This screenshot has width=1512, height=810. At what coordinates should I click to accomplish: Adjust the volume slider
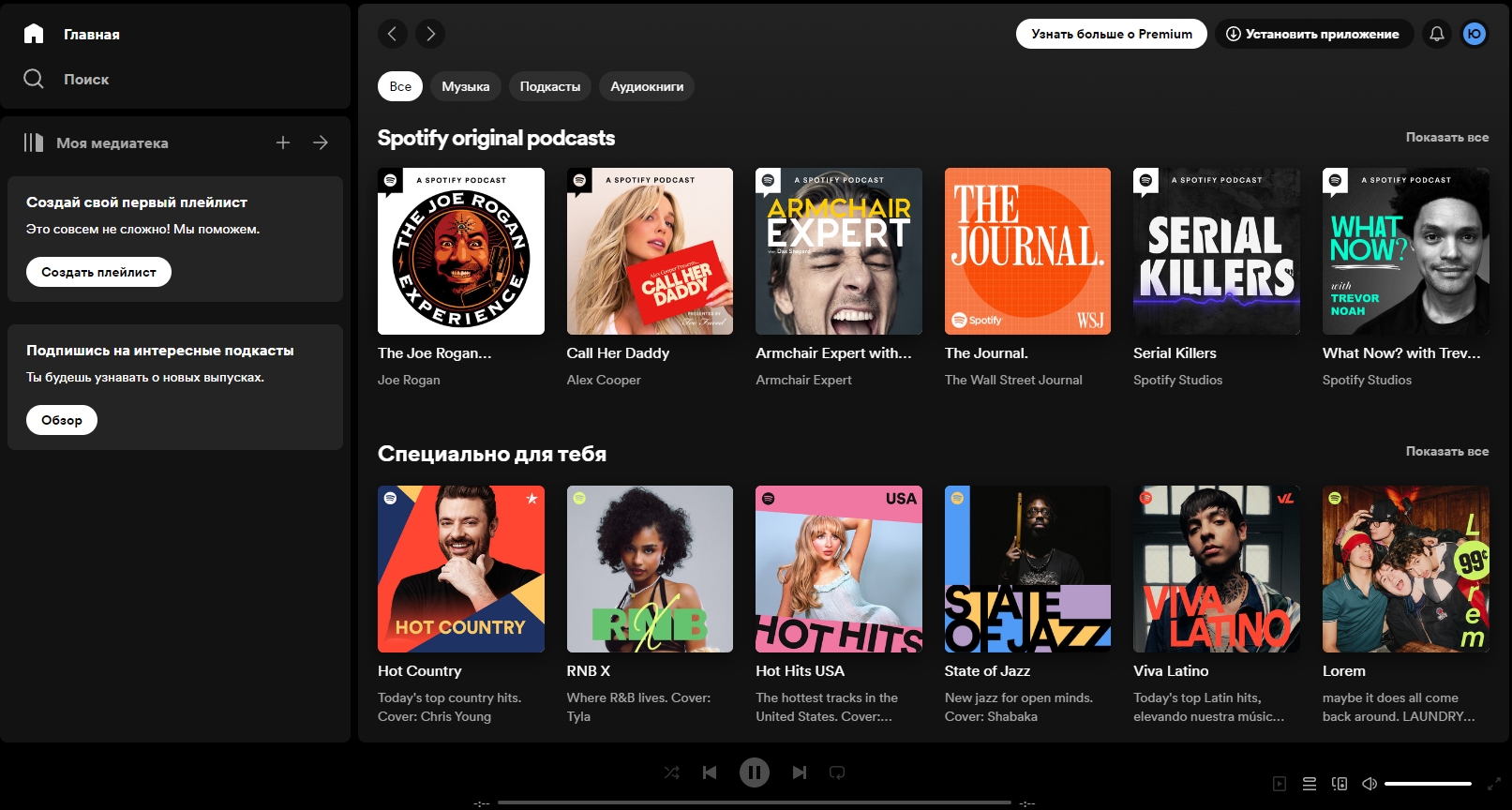coord(1428,784)
